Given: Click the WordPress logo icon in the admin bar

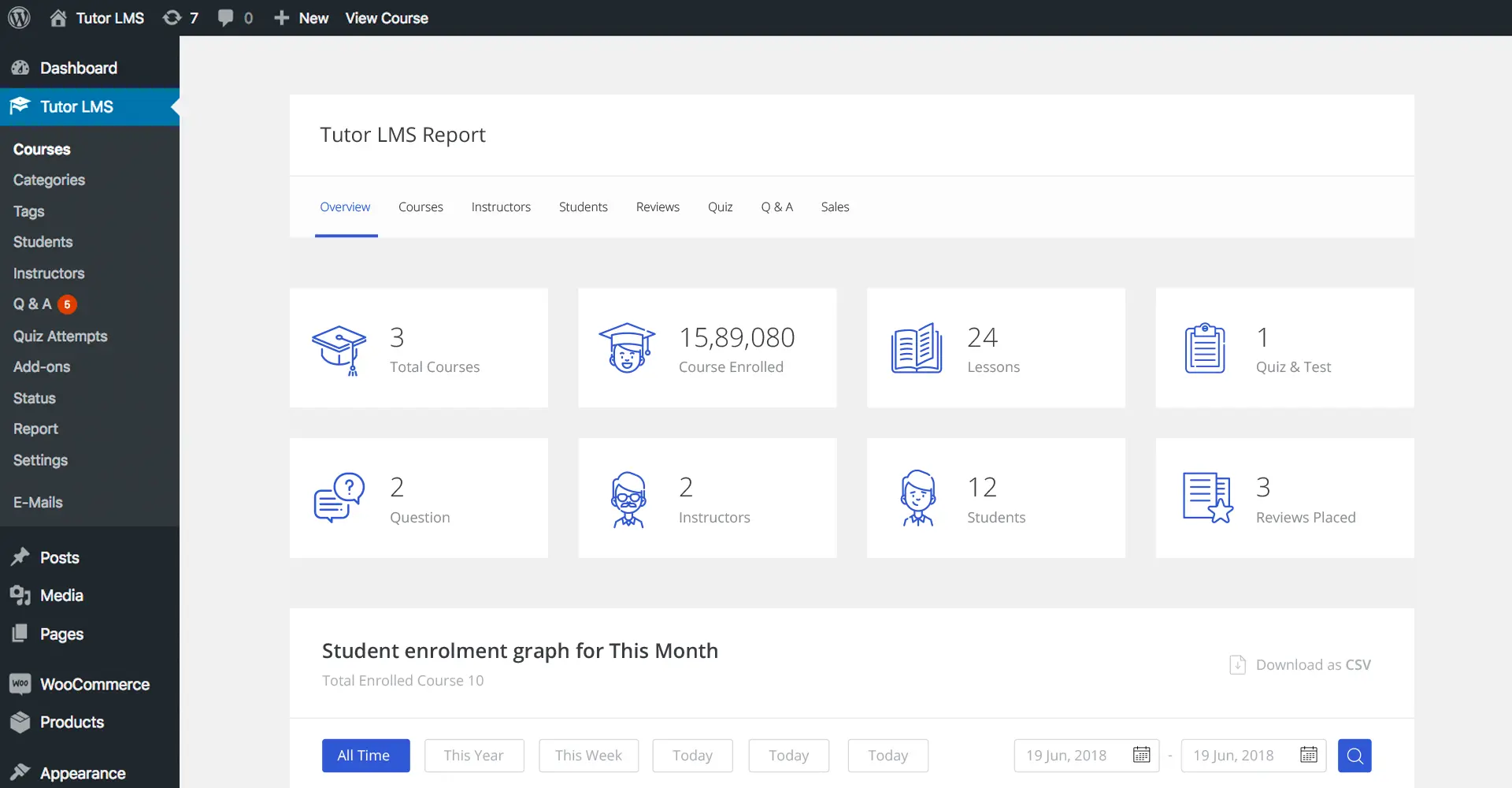Looking at the screenshot, I should [x=19, y=17].
